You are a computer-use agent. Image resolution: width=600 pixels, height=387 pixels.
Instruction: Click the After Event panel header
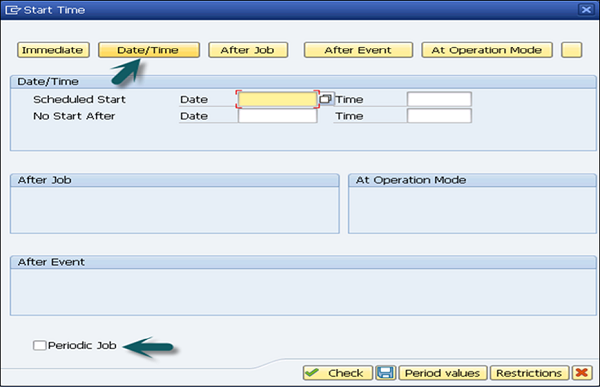303,262
